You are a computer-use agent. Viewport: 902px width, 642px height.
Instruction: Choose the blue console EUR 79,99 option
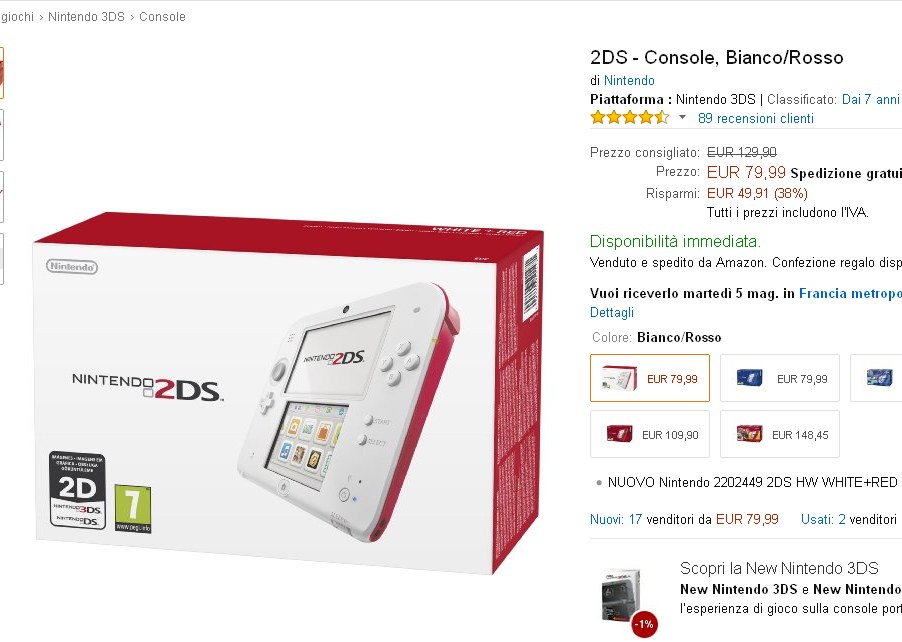(x=779, y=378)
